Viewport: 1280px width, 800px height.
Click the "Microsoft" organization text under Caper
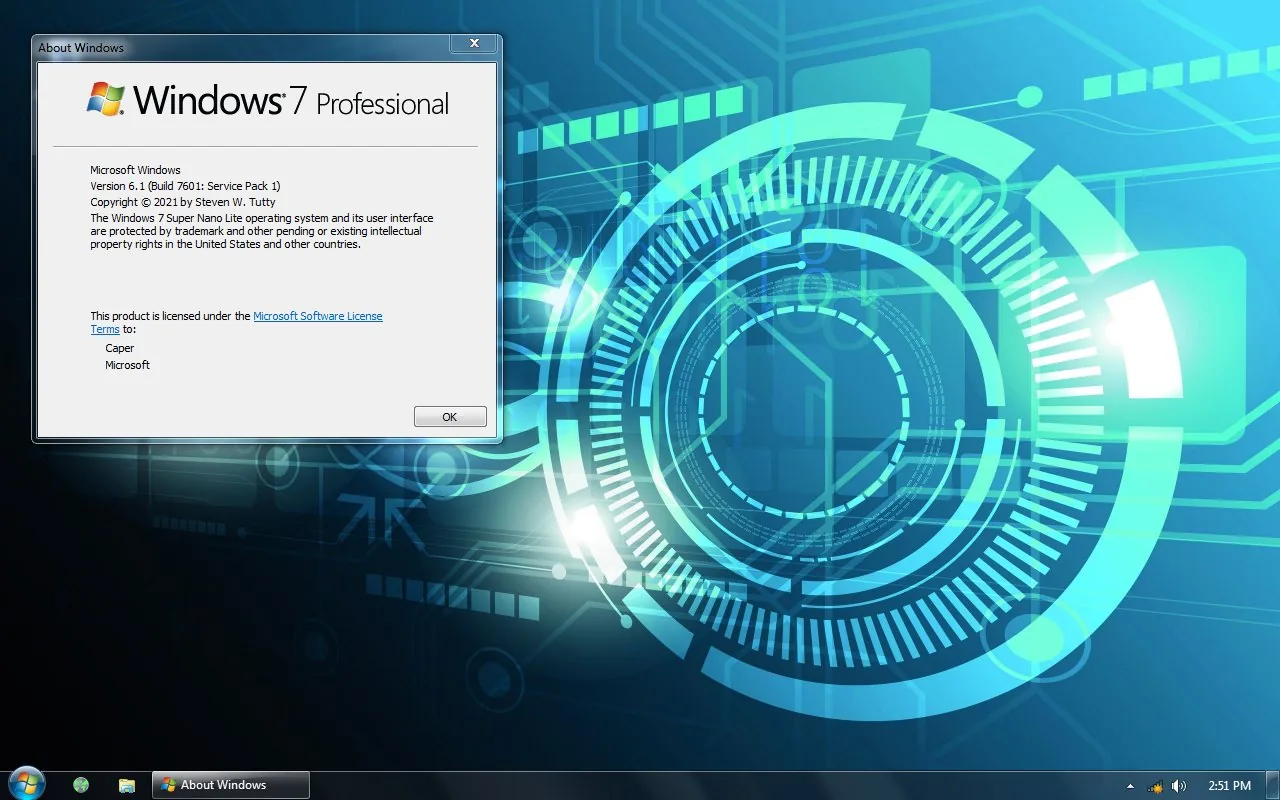127,365
